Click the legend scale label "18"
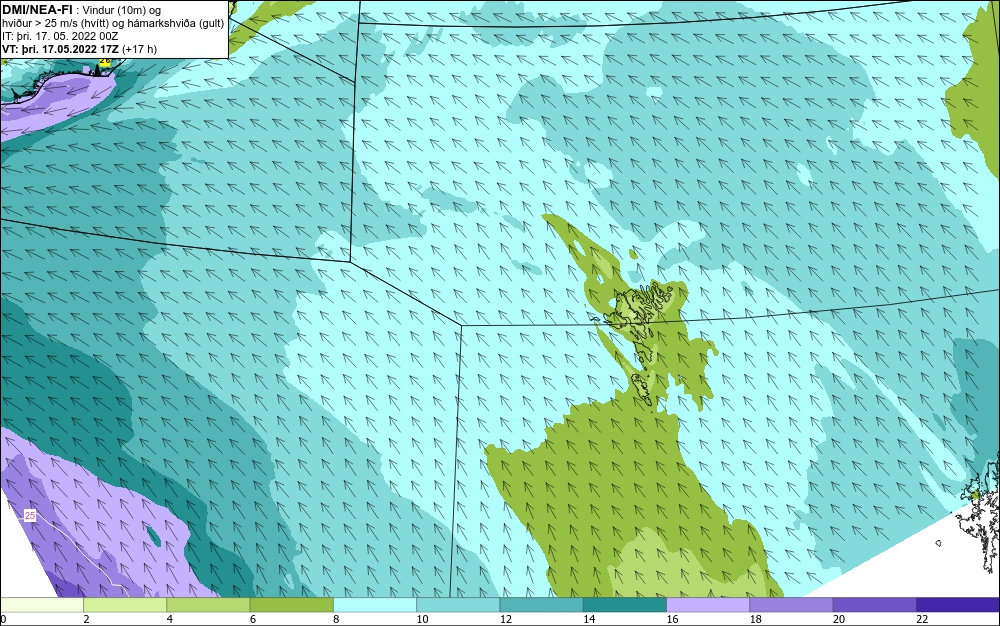 coord(756,619)
